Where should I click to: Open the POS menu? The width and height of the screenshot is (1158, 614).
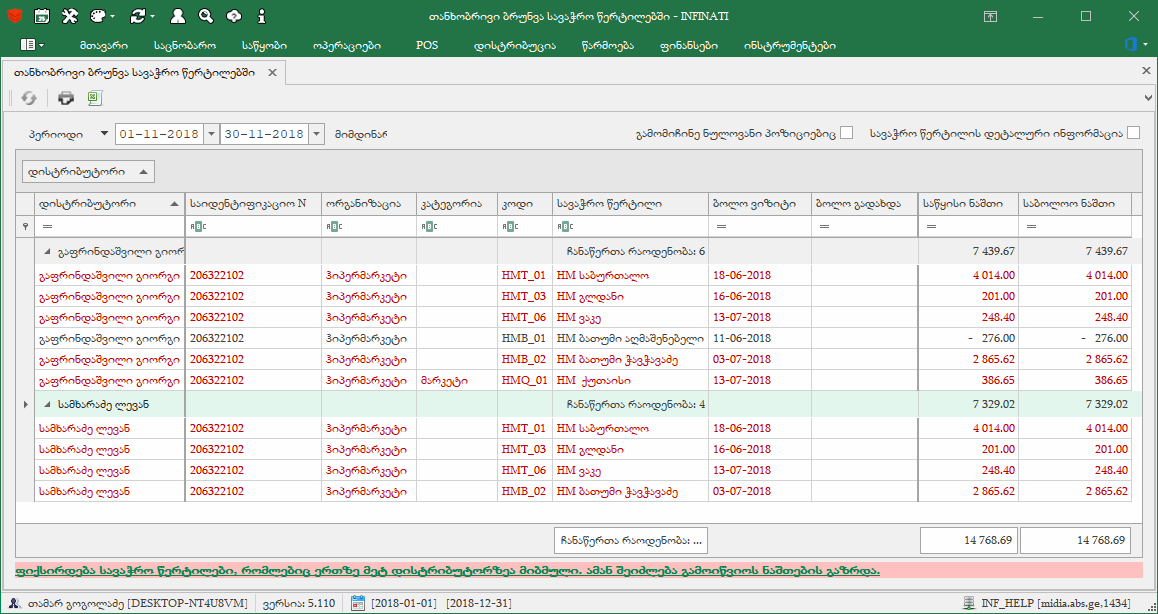pyautogui.click(x=427, y=45)
